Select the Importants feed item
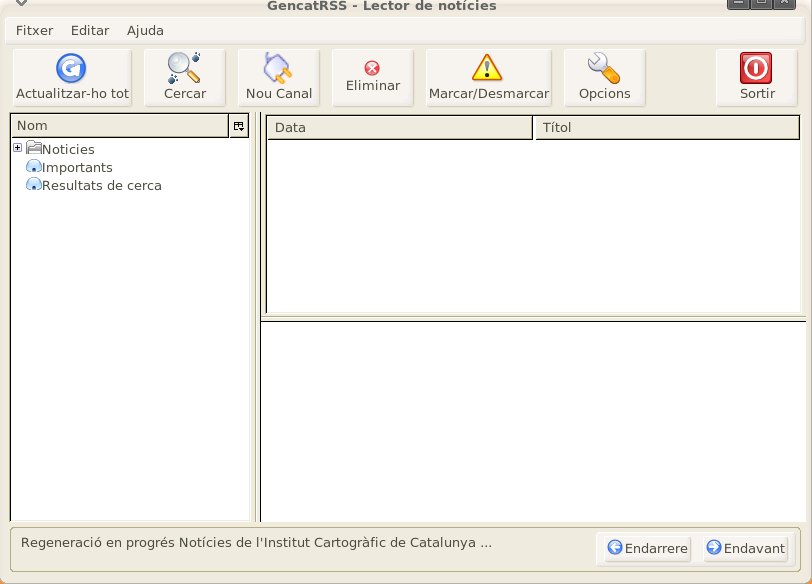 click(x=77, y=167)
